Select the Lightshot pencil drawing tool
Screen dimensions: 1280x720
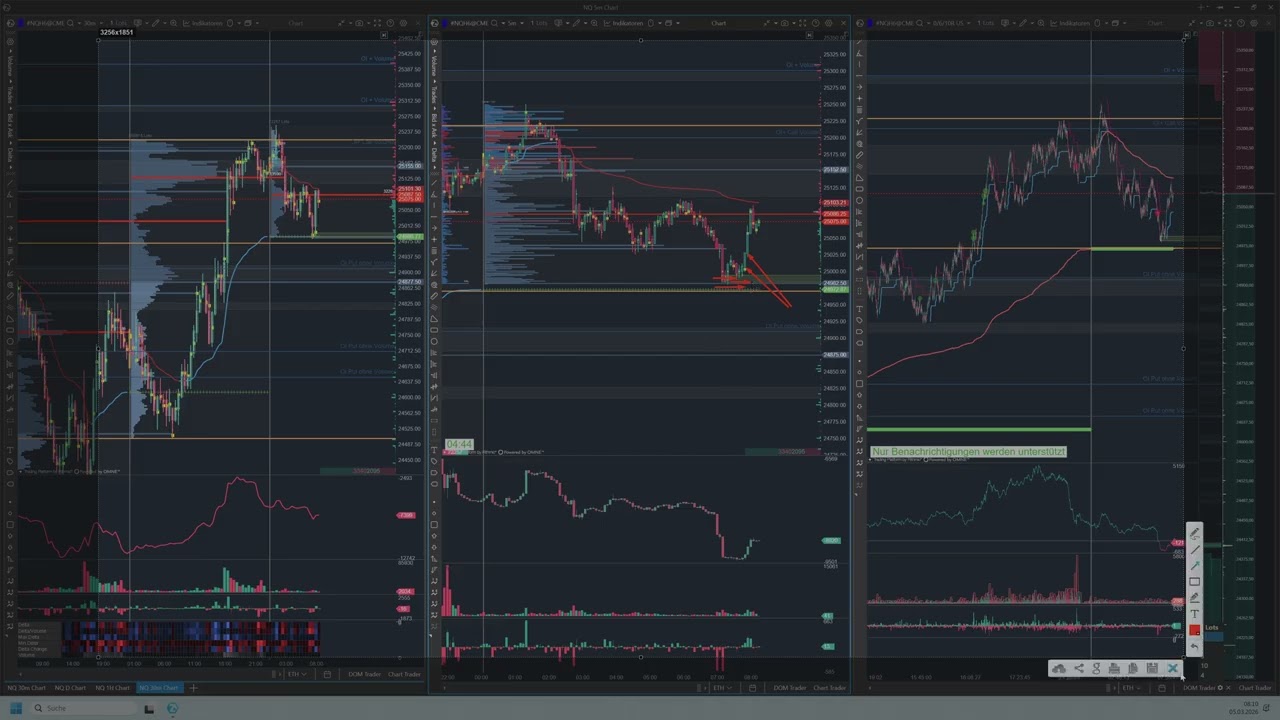(x=1194, y=535)
